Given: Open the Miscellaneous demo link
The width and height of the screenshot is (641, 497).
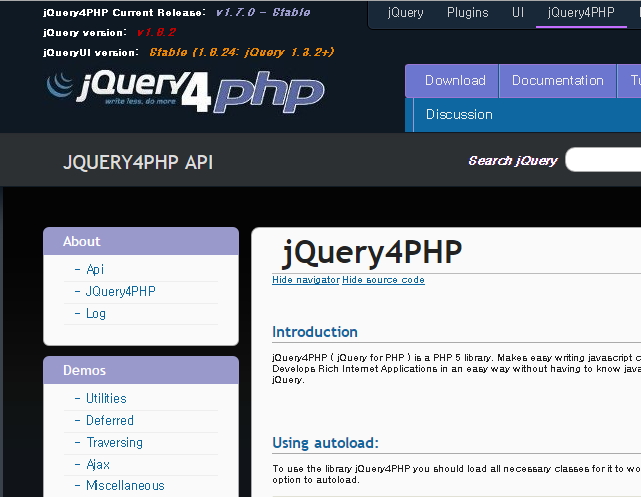Looking at the screenshot, I should point(125,486).
